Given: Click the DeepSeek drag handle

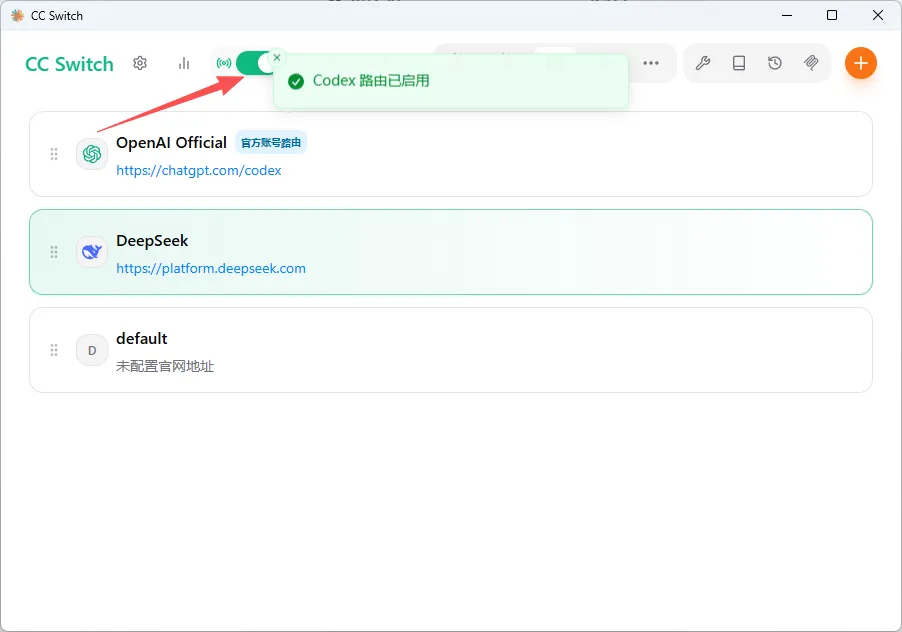Looking at the screenshot, I should point(54,252).
